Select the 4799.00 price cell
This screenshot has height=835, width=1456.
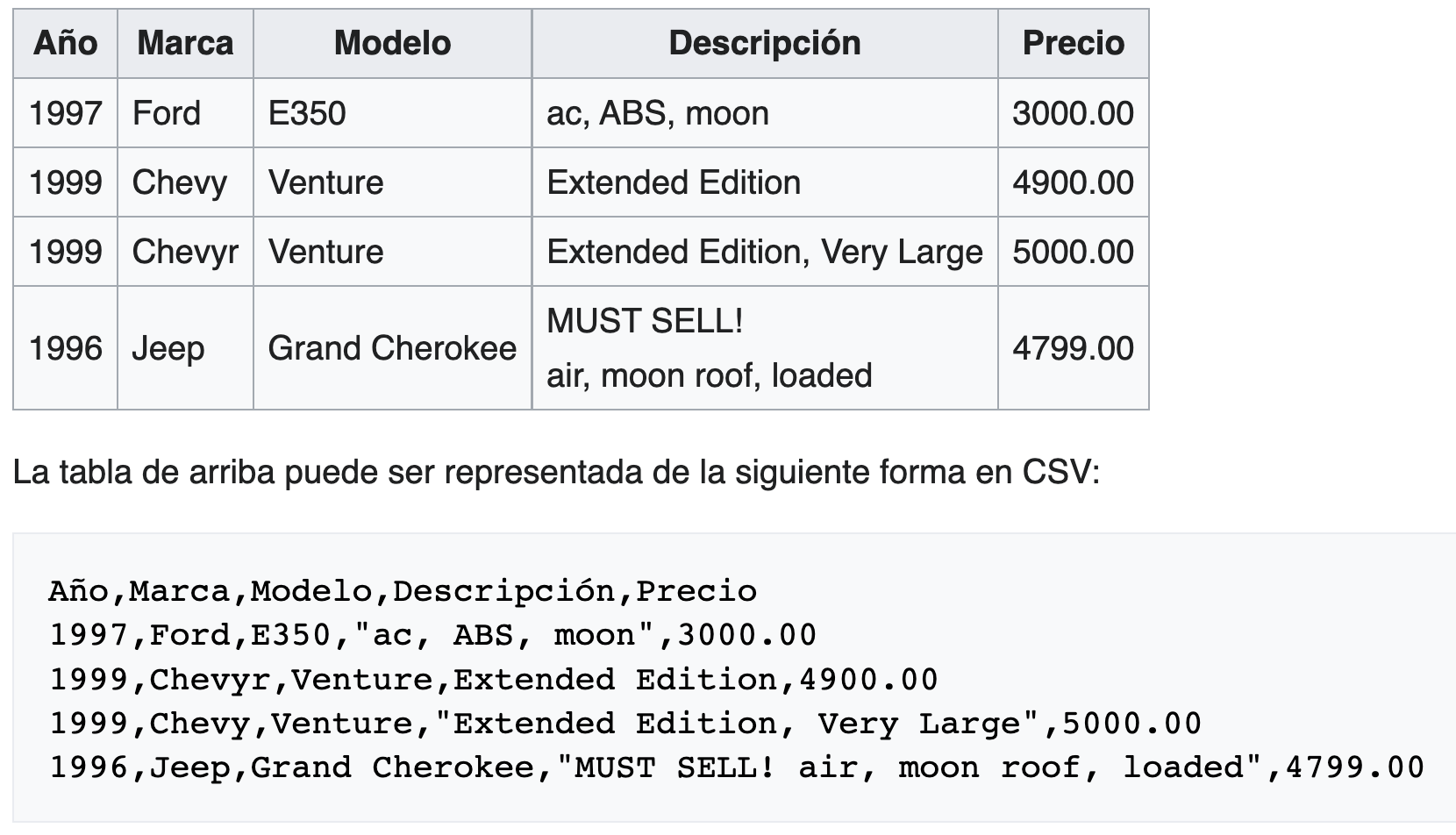point(1074,348)
